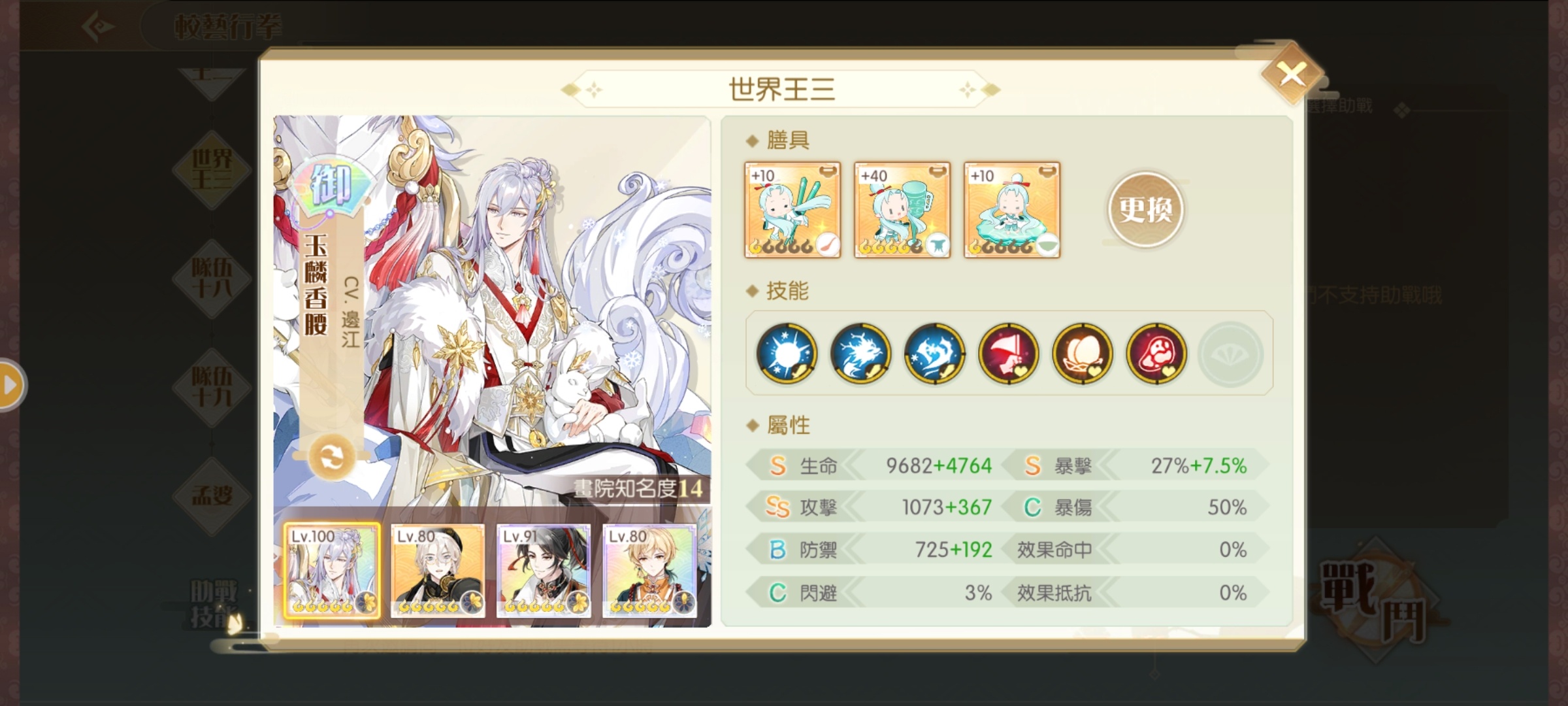Select the Lv.80 blond character portrait

point(649,571)
